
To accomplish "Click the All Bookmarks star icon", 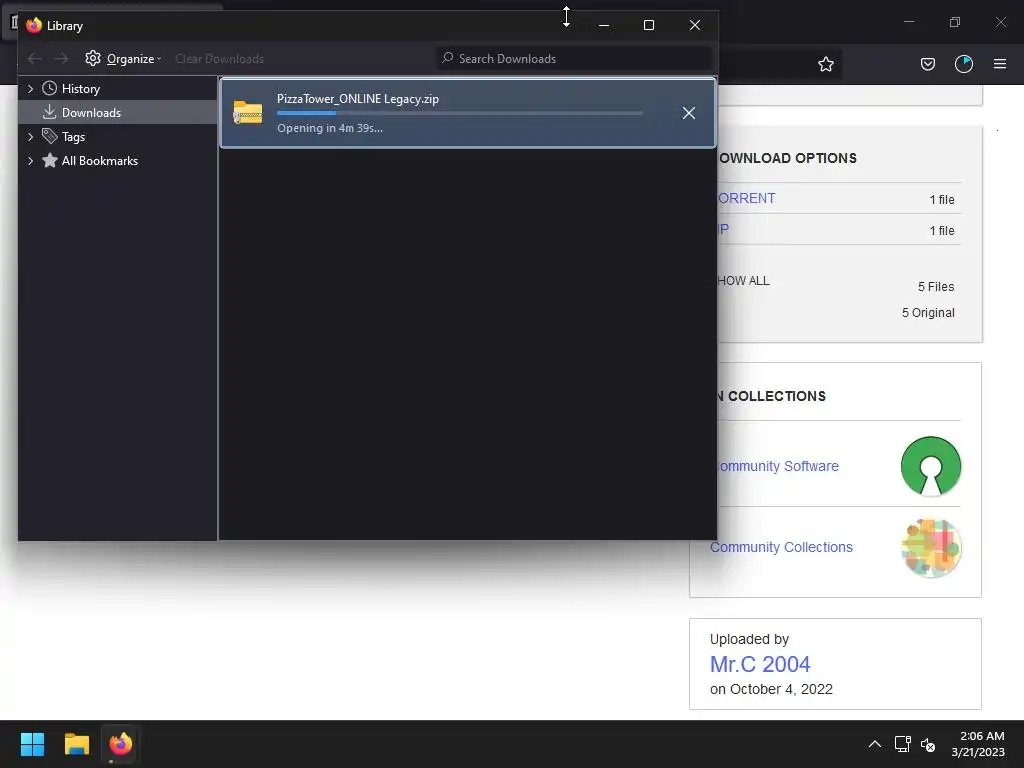I will point(50,160).
